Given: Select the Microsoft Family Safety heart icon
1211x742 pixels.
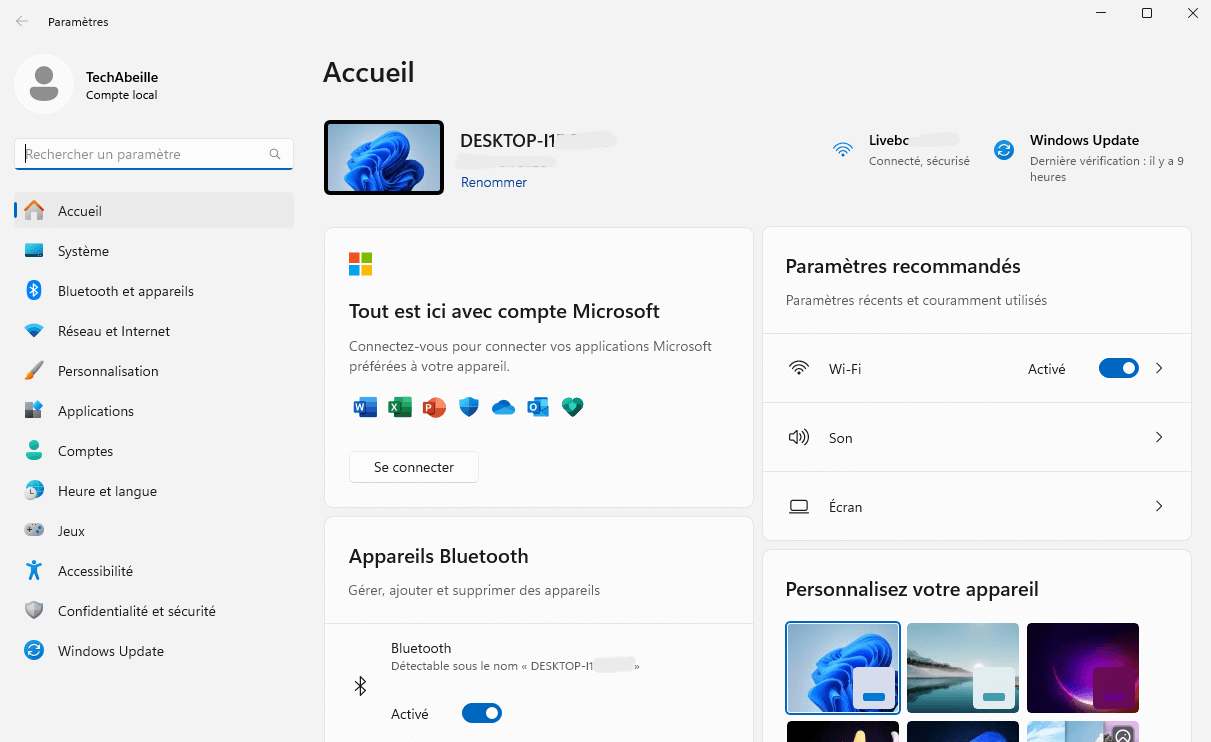Looking at the screenshot, I should pyautogui.click(x=572, y=407).
